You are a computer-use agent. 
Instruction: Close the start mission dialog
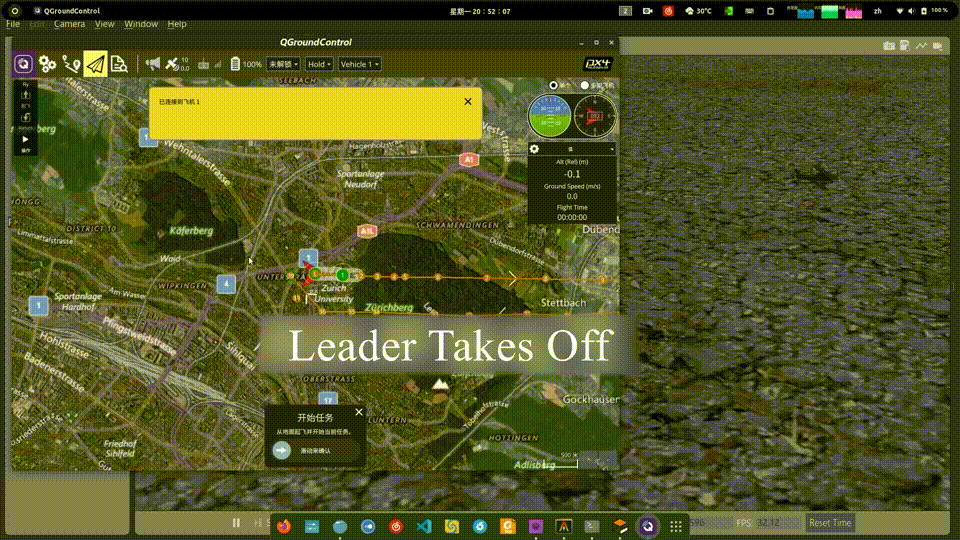tap(359, 412)
